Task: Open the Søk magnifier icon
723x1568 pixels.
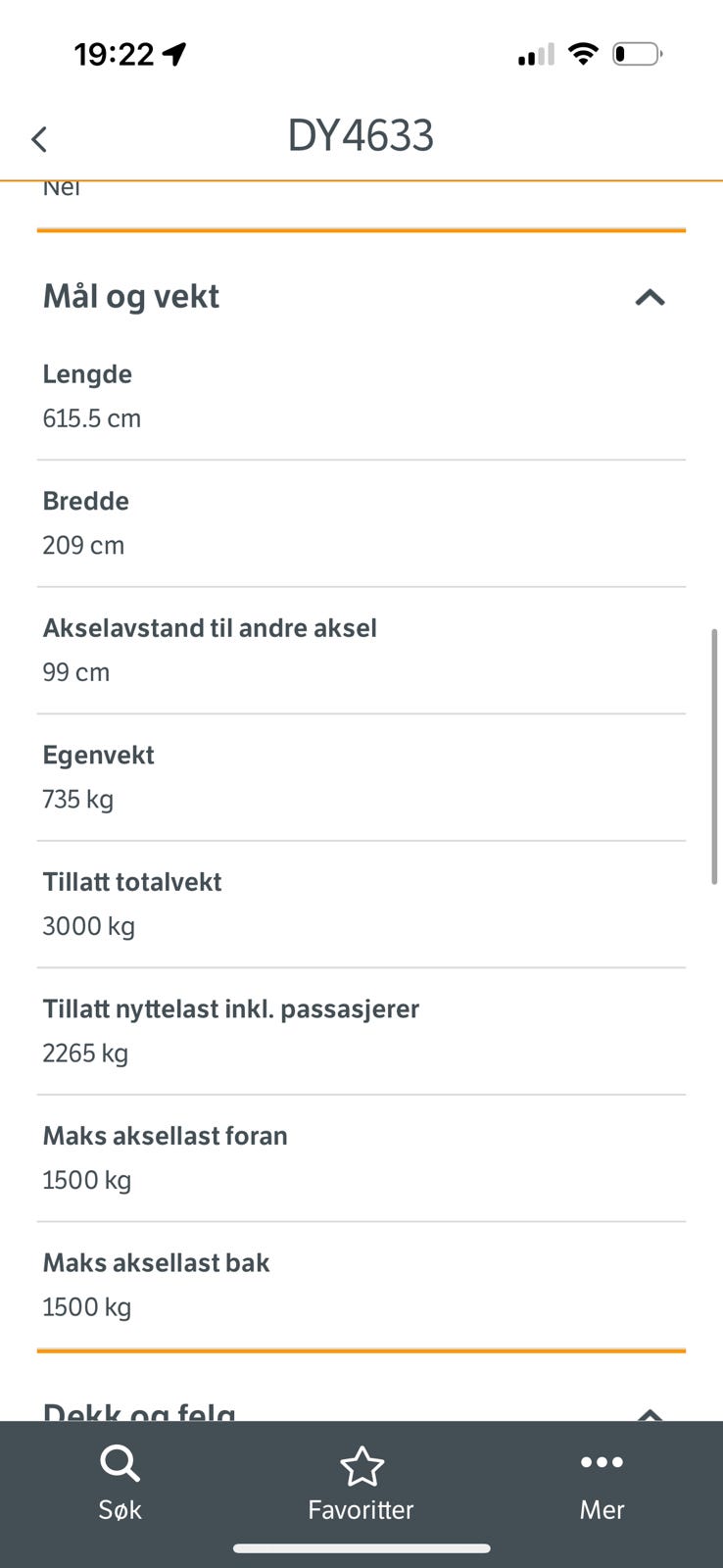Action: [x=120, y=1465]
